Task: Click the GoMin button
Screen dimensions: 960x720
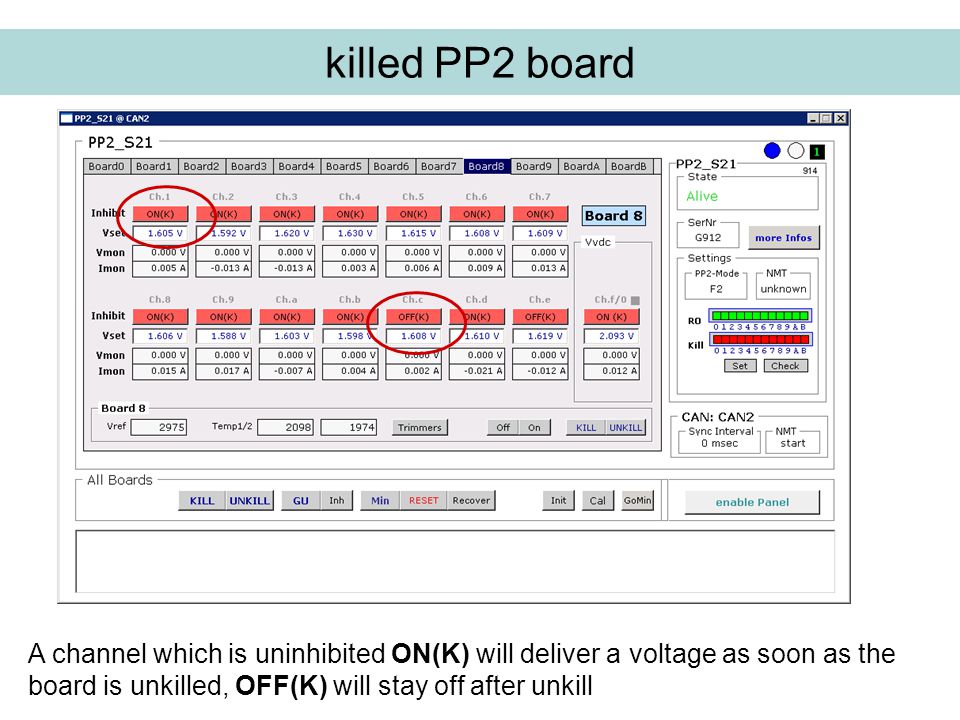Action: [637, 501]
